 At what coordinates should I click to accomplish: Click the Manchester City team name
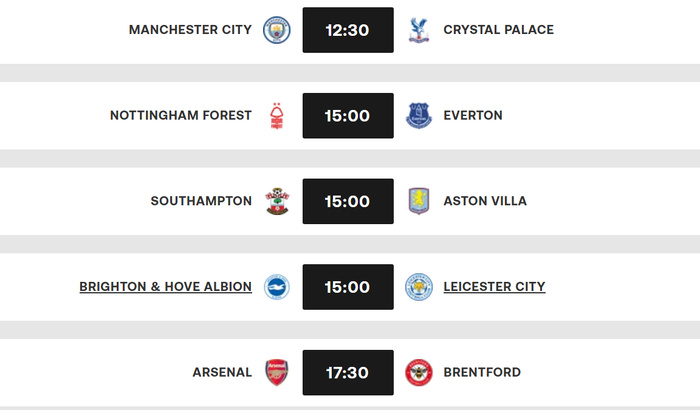(x=190, y=30)
